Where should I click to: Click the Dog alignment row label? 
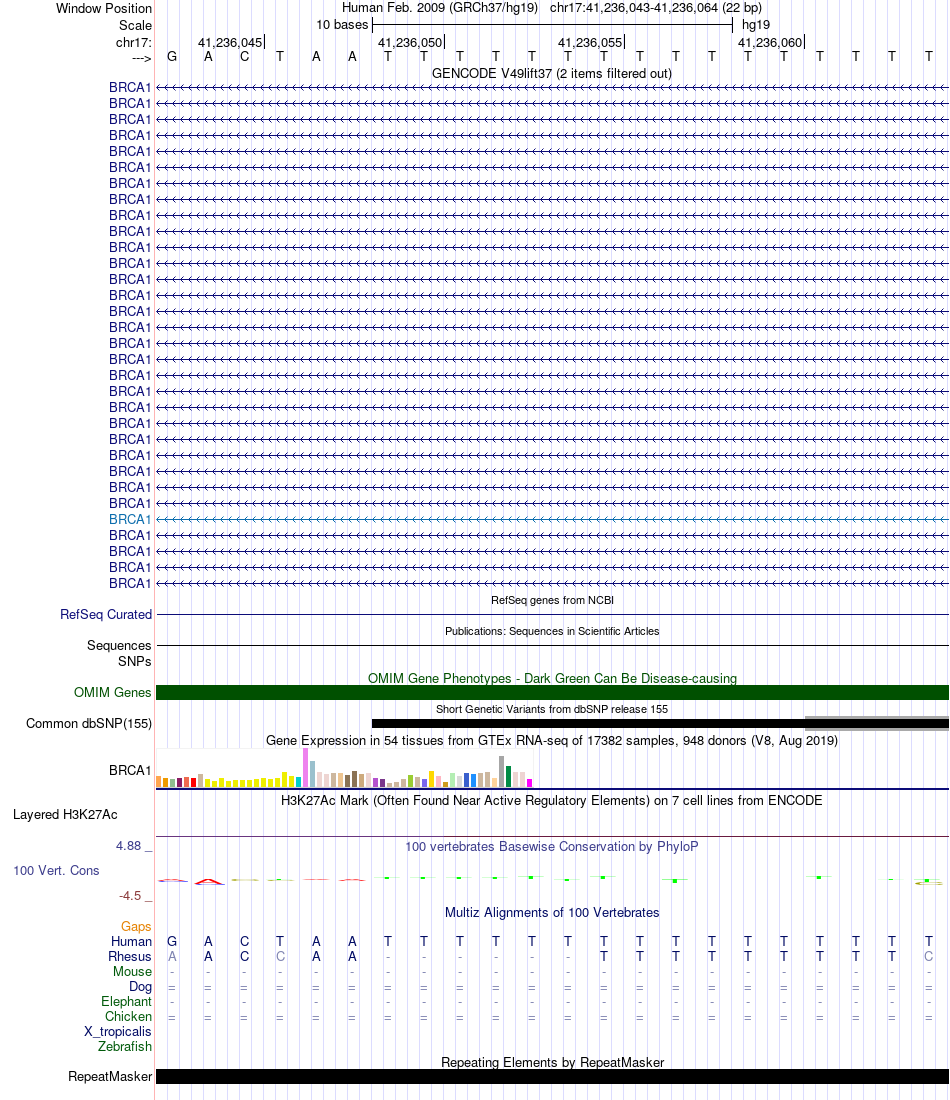point(140,987)
